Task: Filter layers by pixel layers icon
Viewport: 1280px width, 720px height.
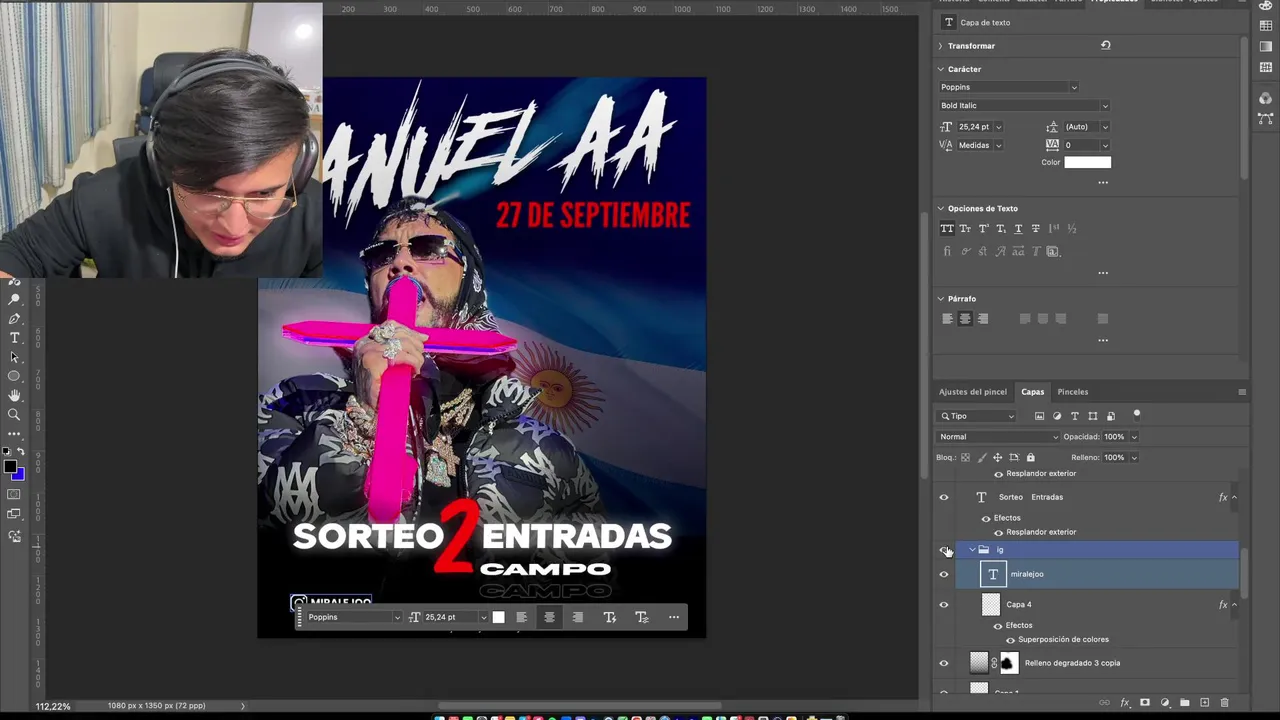Action: click(1039, 416)
